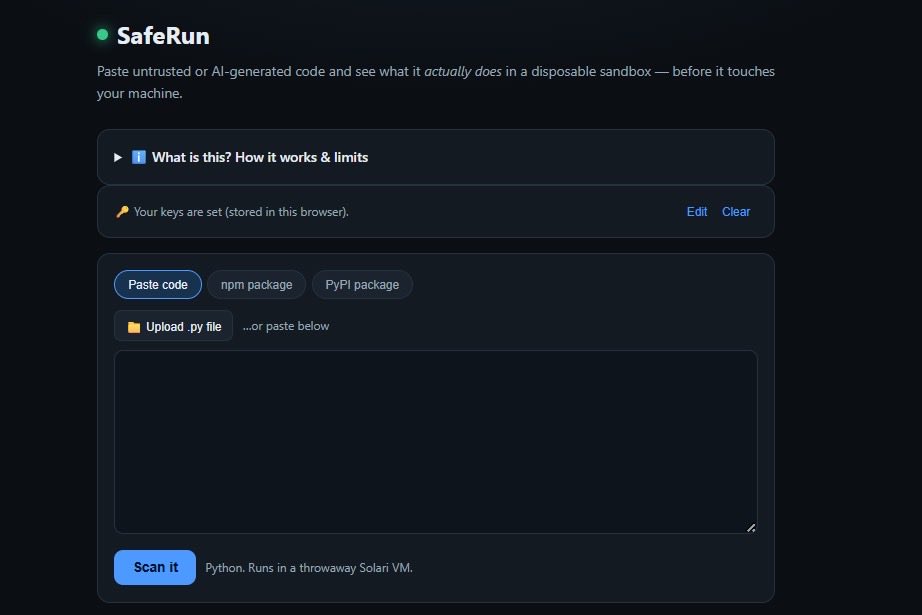Click '...or paste below' hint text
922x615 pixels.
point(286,326)
